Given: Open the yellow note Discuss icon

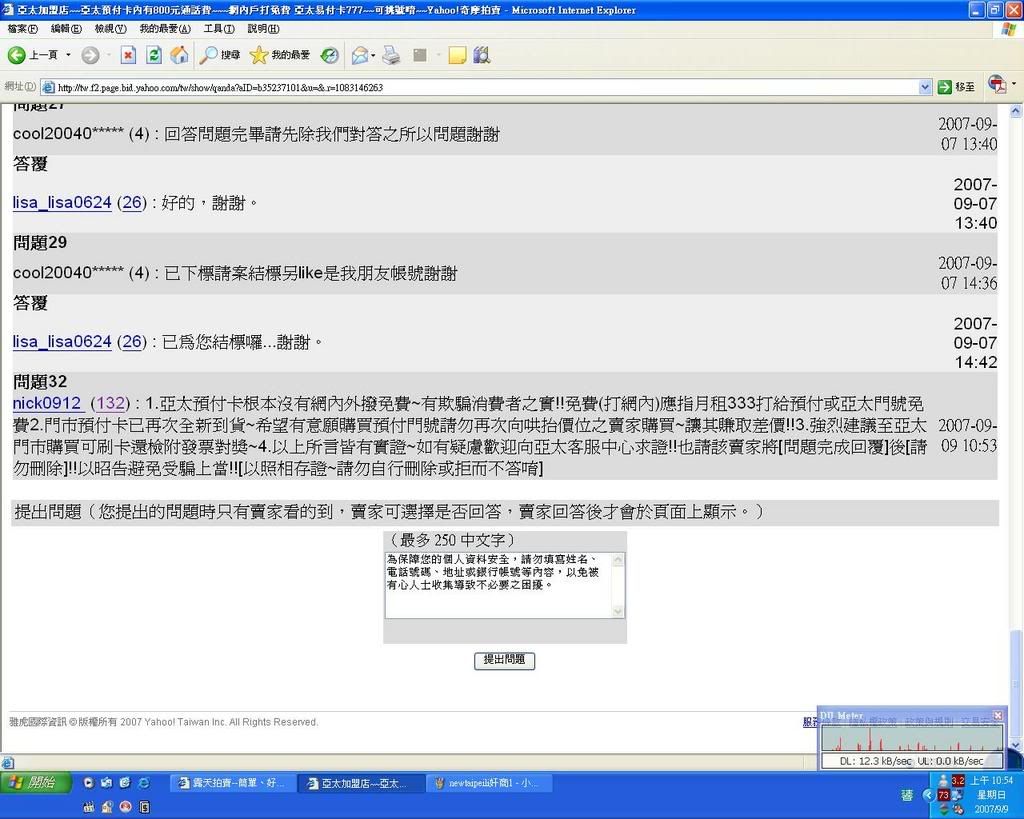Looking at the screenshot, I should pyautogui.click(x=457, y=56).
